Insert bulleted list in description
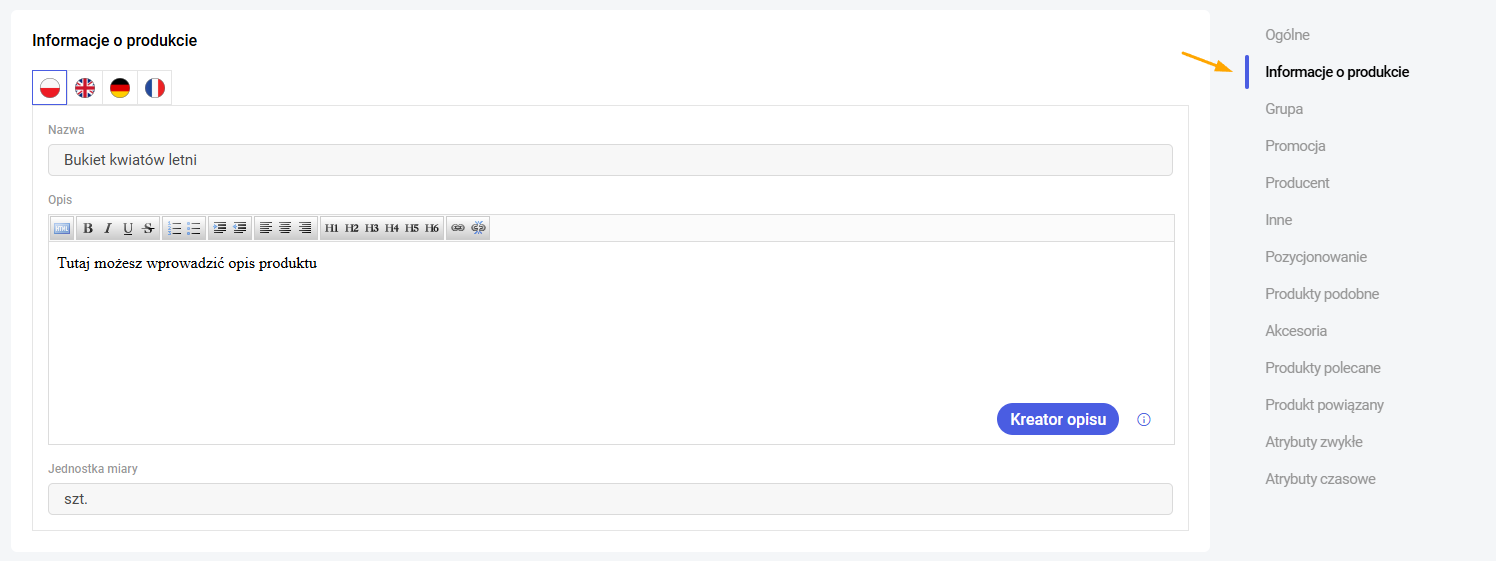Screen dimensions: 1496x561 point(194,228)
